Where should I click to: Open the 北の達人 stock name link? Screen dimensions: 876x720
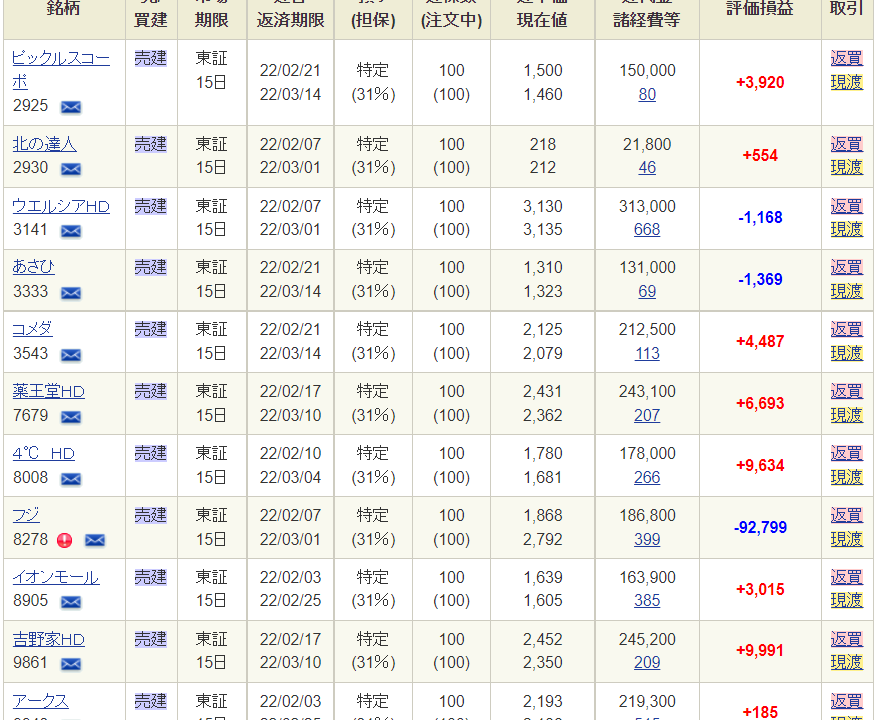click(44, 144)
